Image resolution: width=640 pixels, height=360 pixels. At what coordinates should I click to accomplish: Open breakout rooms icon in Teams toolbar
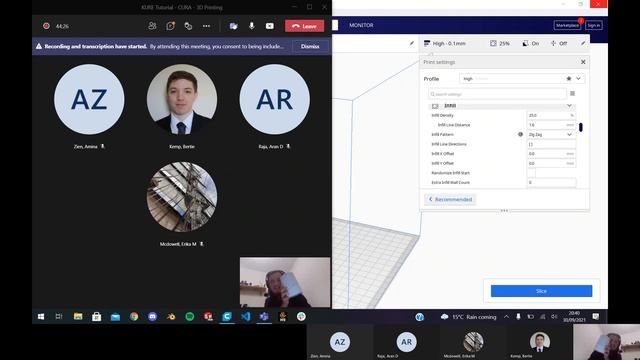pyautogui.click(x=188, y=26)
